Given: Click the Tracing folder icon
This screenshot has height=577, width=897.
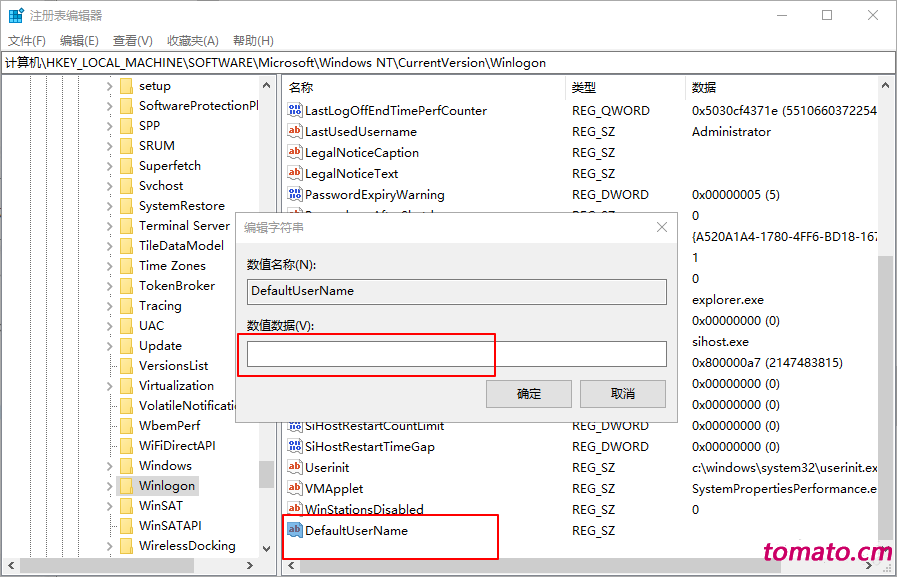Looking at the screenshot, I should pos(126,306).
